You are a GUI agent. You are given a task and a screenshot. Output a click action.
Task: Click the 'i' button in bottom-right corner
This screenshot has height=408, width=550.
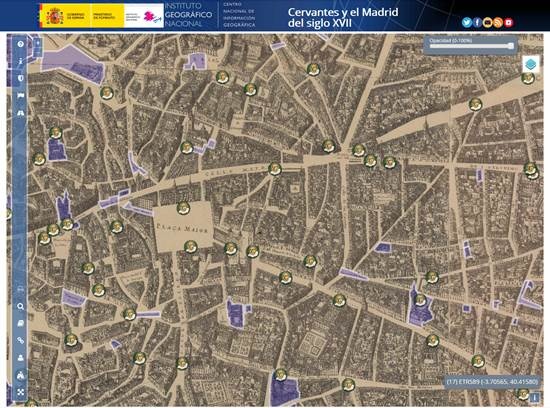[535, 397]
